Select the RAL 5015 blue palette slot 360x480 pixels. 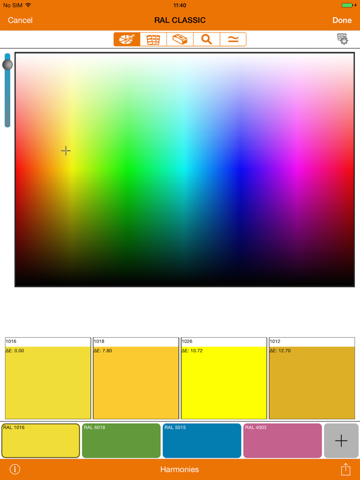(202, 441)
